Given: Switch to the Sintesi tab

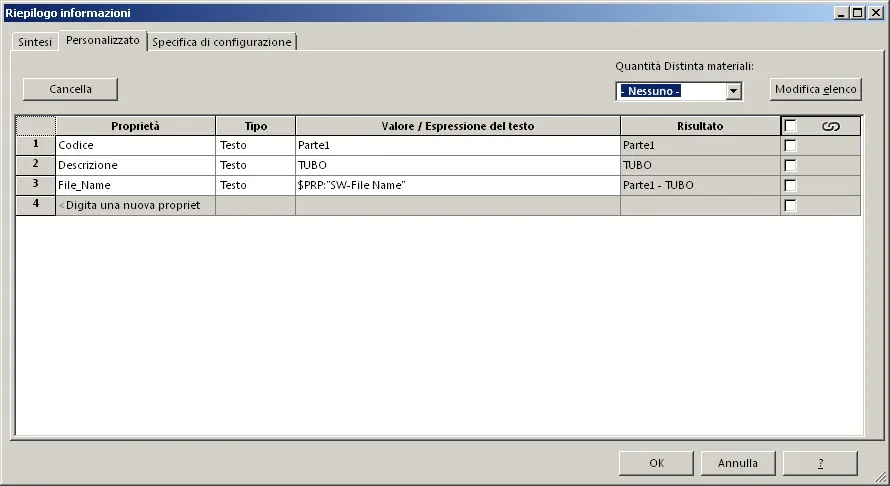Looking at the screenshot, I should [x=35, y=42].
